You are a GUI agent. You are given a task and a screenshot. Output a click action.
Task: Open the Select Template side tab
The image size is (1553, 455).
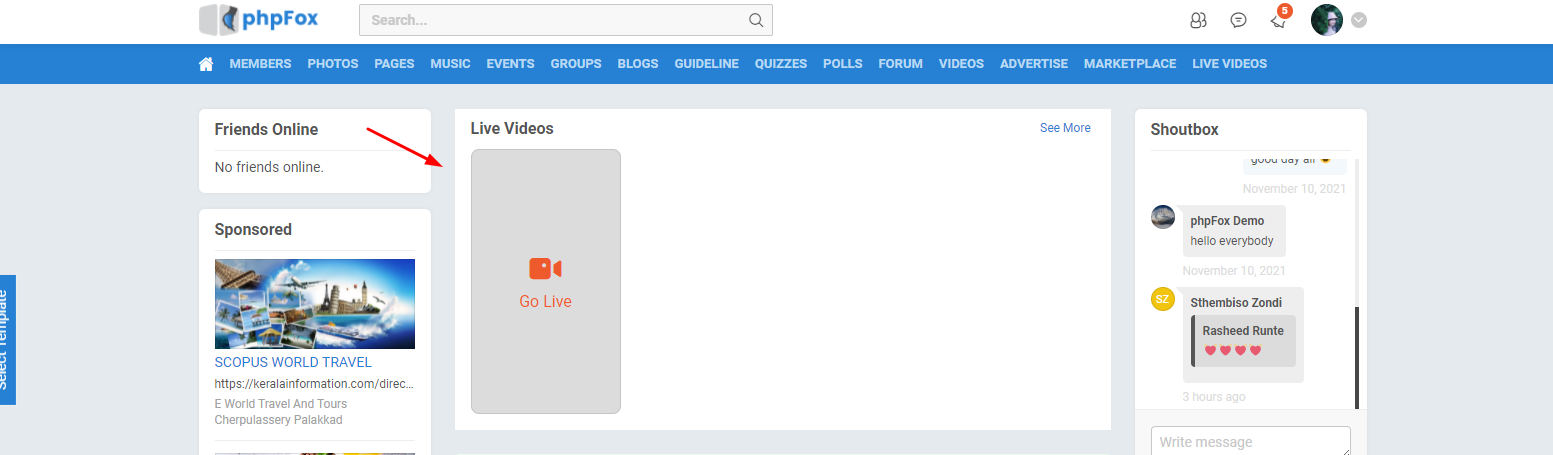(7, 340)
